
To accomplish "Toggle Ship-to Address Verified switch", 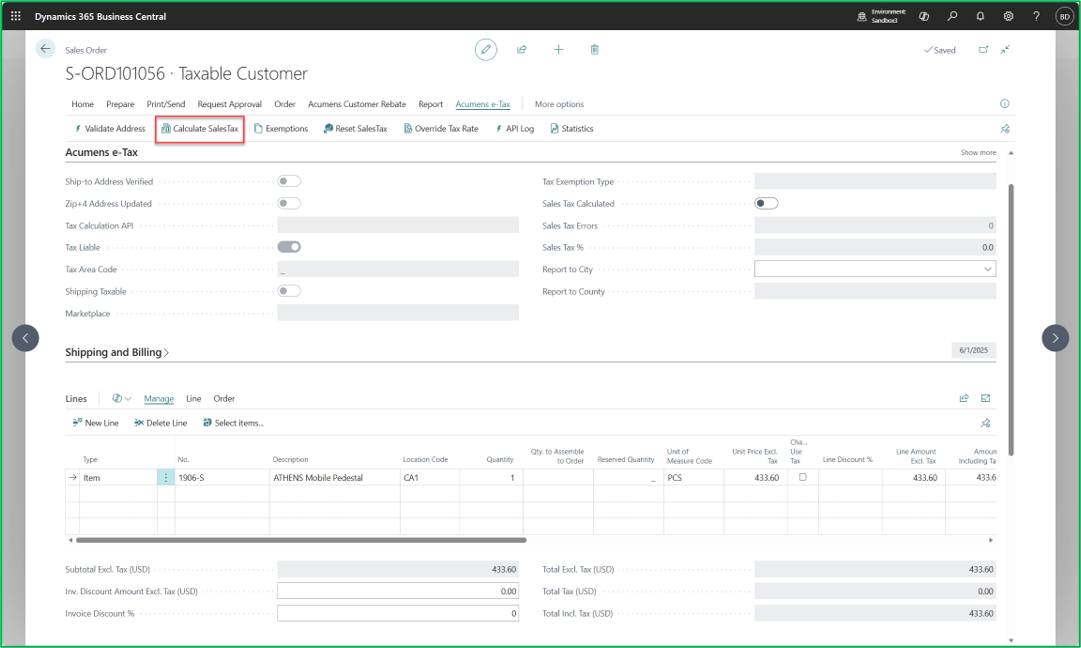I will point(289,181).
